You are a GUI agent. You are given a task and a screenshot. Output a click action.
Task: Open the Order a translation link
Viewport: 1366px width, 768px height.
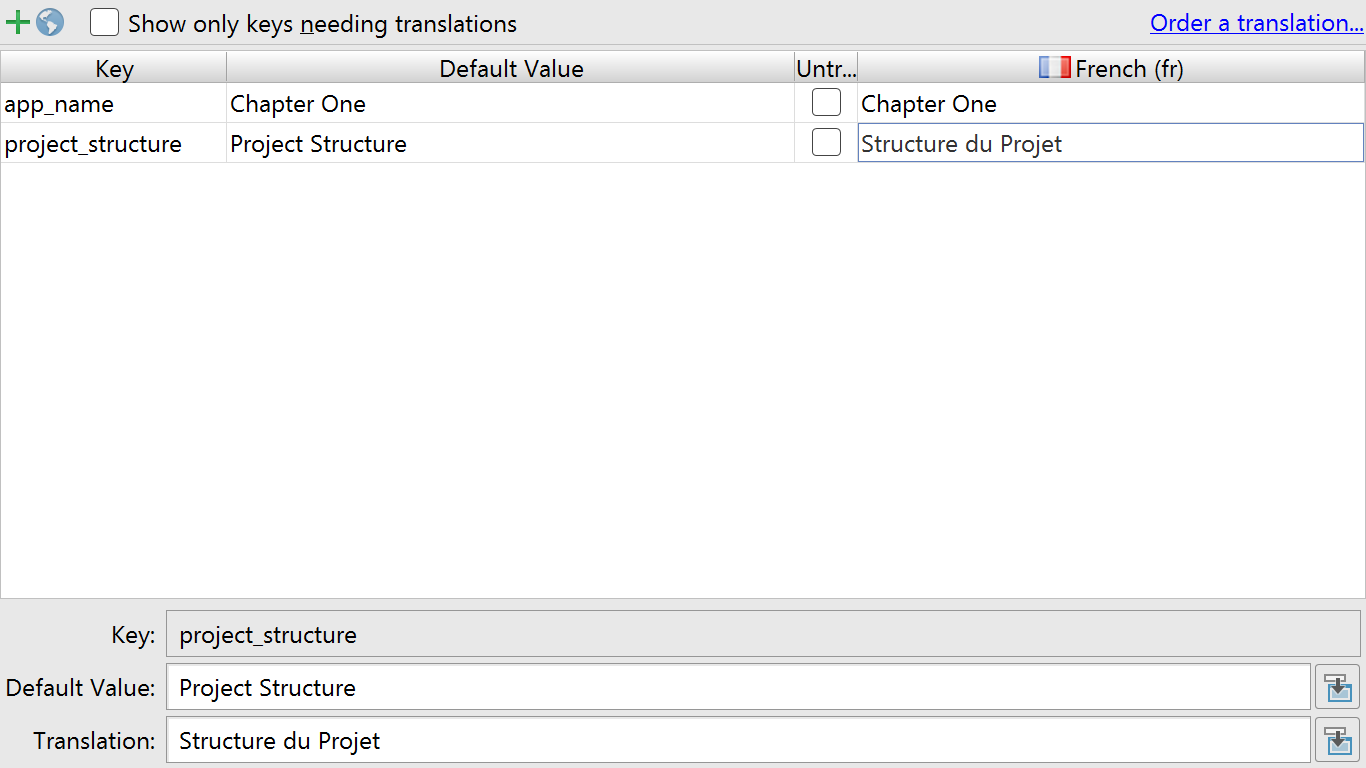pyautogui.click(x=1257, y=23)
